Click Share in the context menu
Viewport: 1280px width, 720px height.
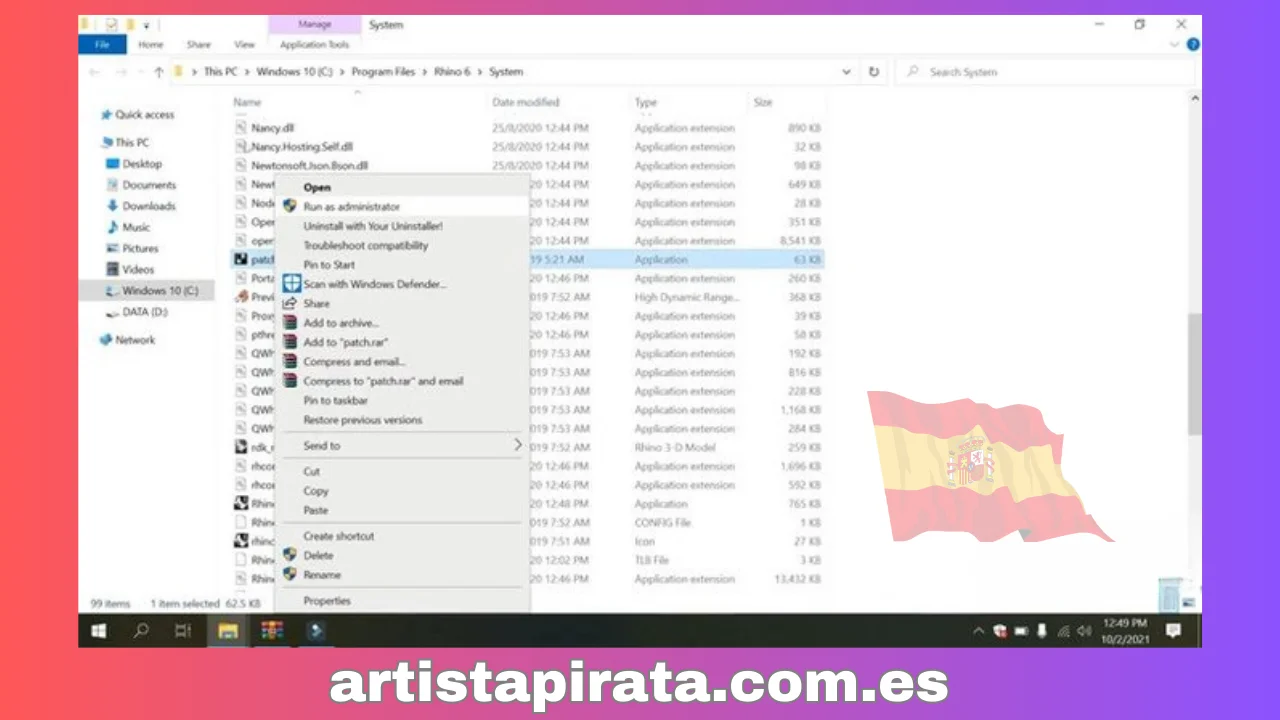pyautogui.click(x=316, y=303)
